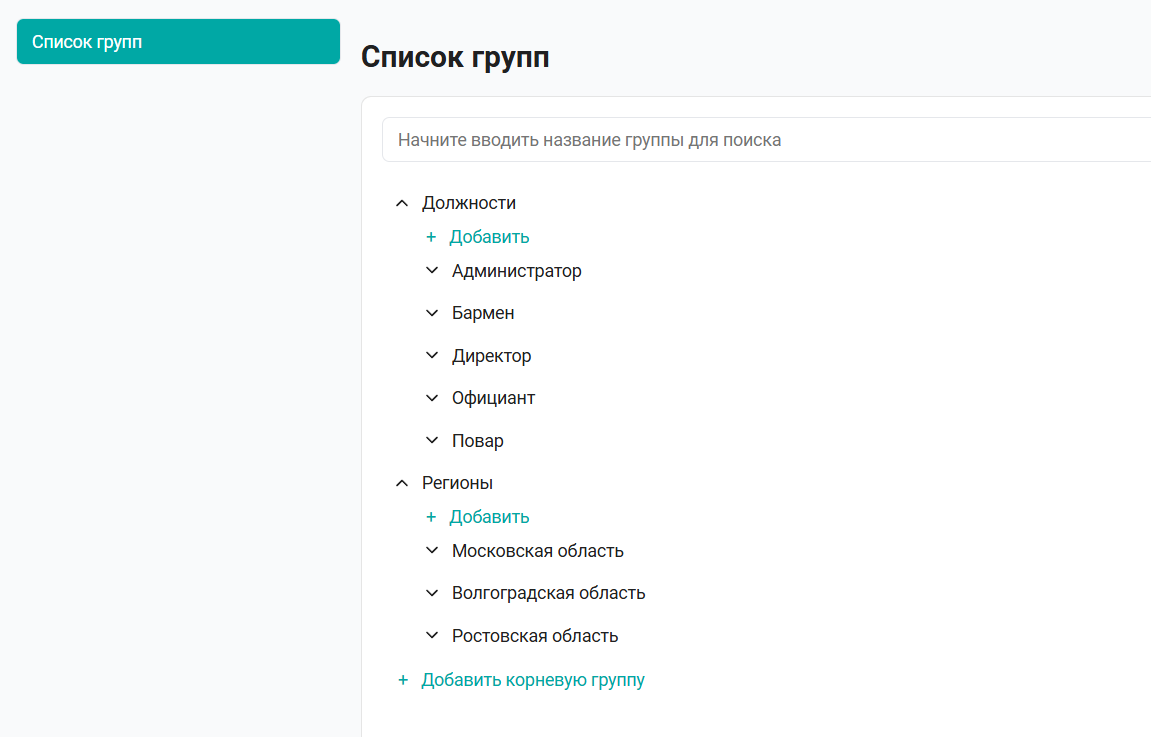Select the Повар group
Screen dimensions: 1151x737
click(478, 441)
